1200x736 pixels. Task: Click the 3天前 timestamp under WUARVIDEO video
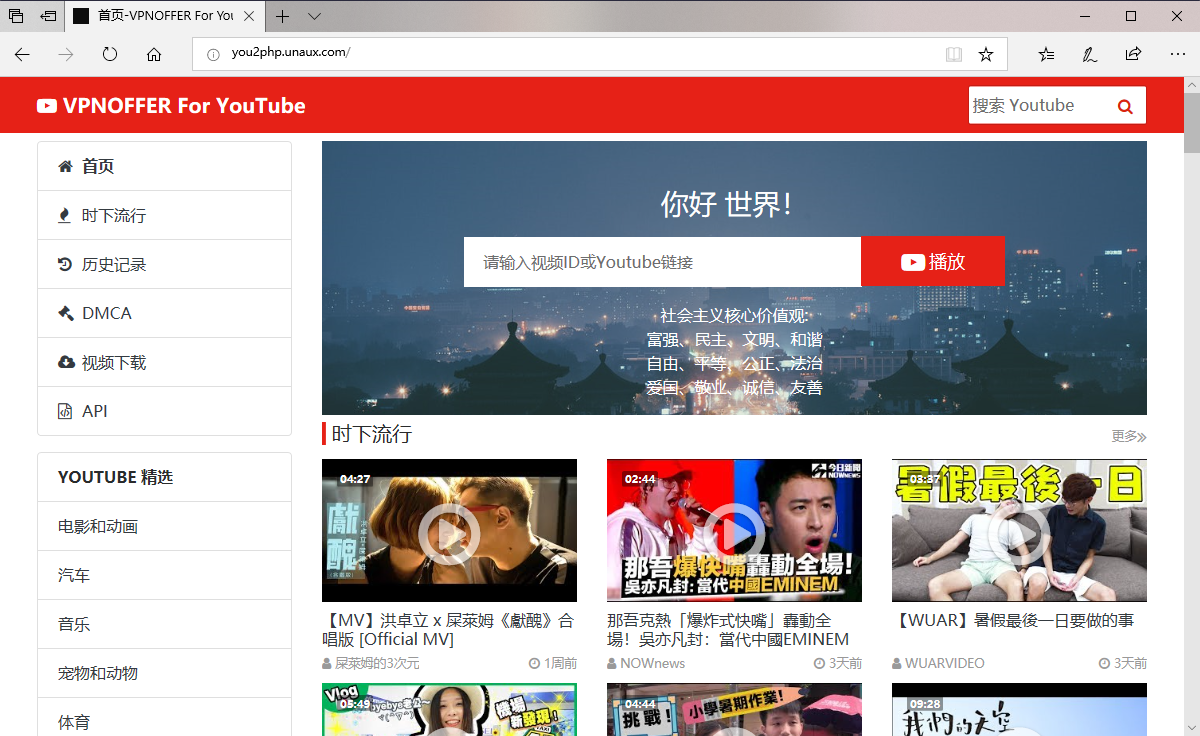pyautogui.click(x=1123, y=663)
